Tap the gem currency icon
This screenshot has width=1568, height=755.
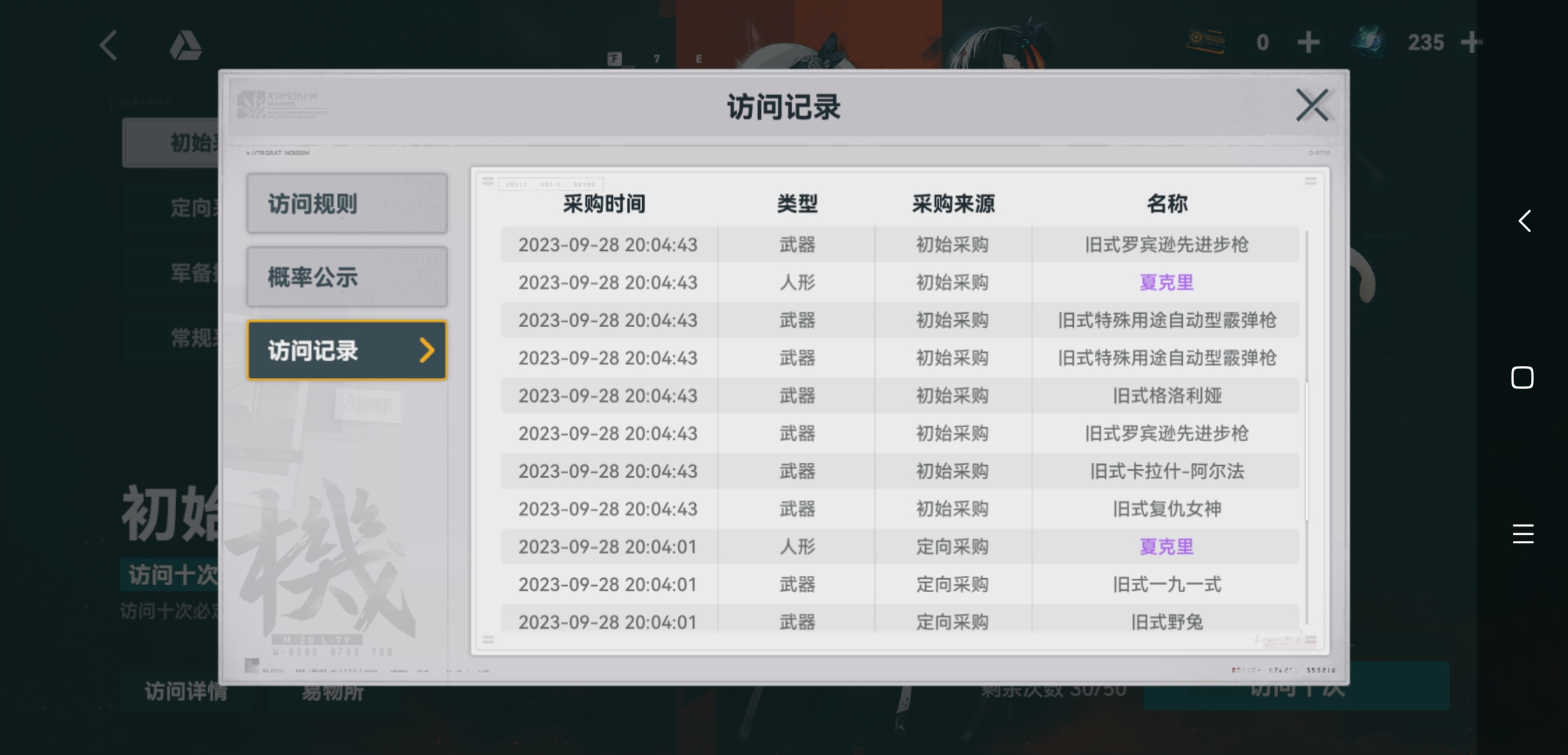pos(1368,41)
